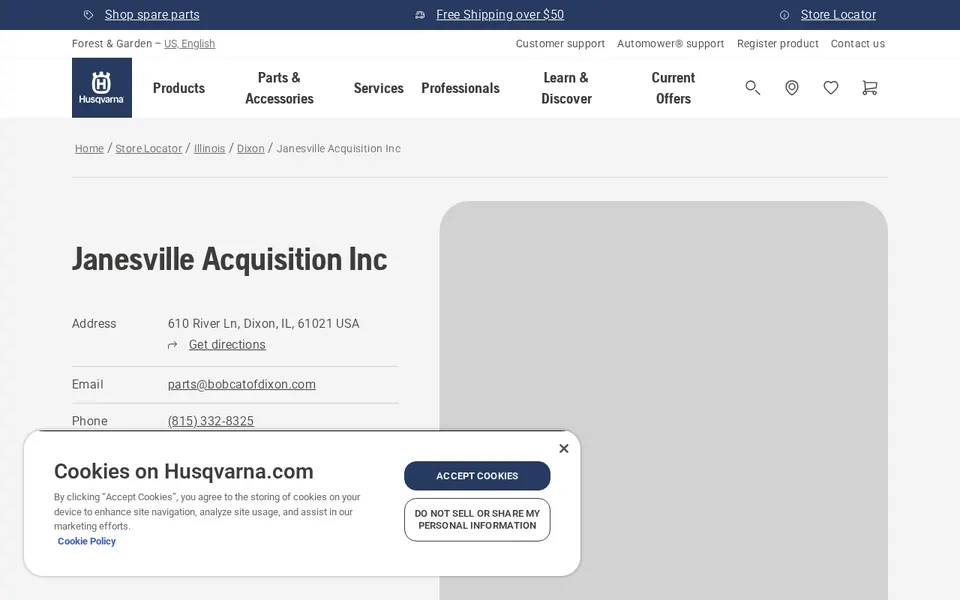Click the (815) 332-8325 phone link
This screenshot has height=600, width=960.
(211, 421)
